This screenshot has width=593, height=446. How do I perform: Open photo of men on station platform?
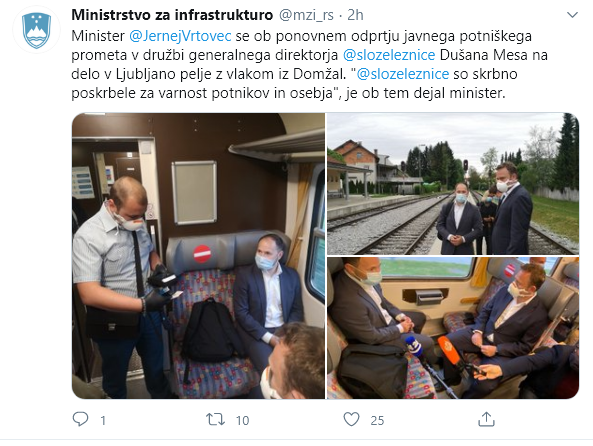tap(453, 184)
